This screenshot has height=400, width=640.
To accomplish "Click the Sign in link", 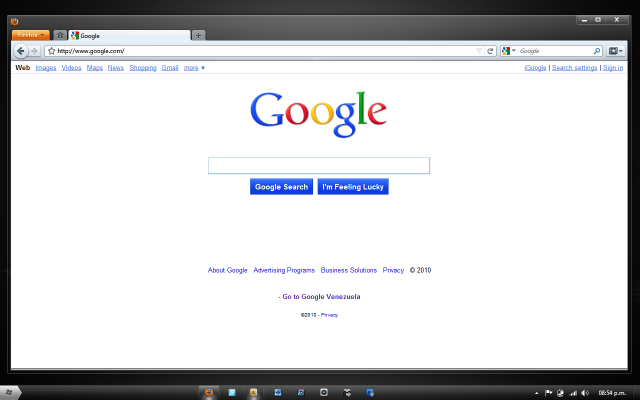I will pyautogui.click(x=613, y=68).
